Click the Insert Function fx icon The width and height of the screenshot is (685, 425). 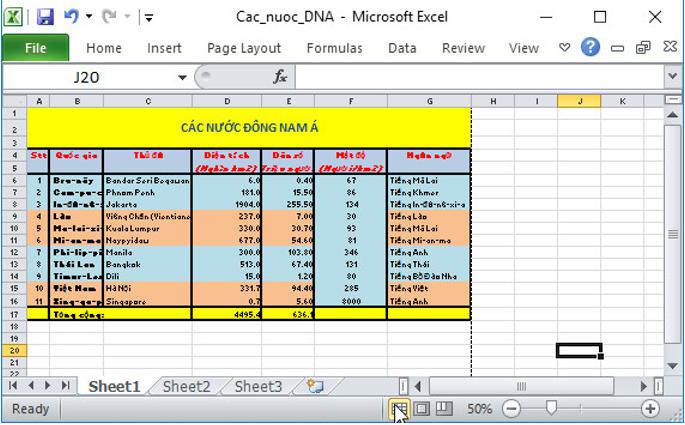tap(280, 77)
